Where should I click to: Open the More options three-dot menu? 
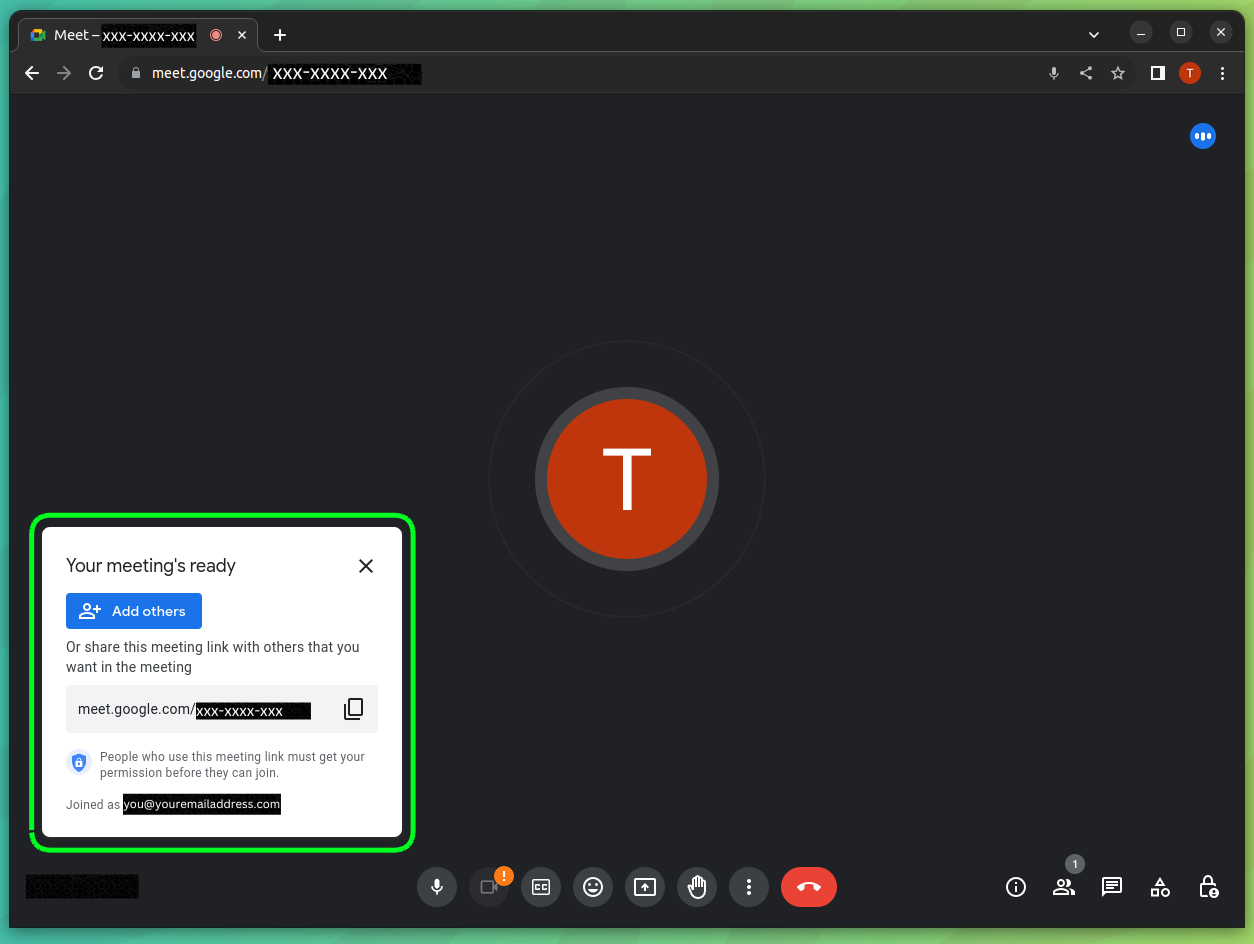pyautogui.click(x=748, y=887)
